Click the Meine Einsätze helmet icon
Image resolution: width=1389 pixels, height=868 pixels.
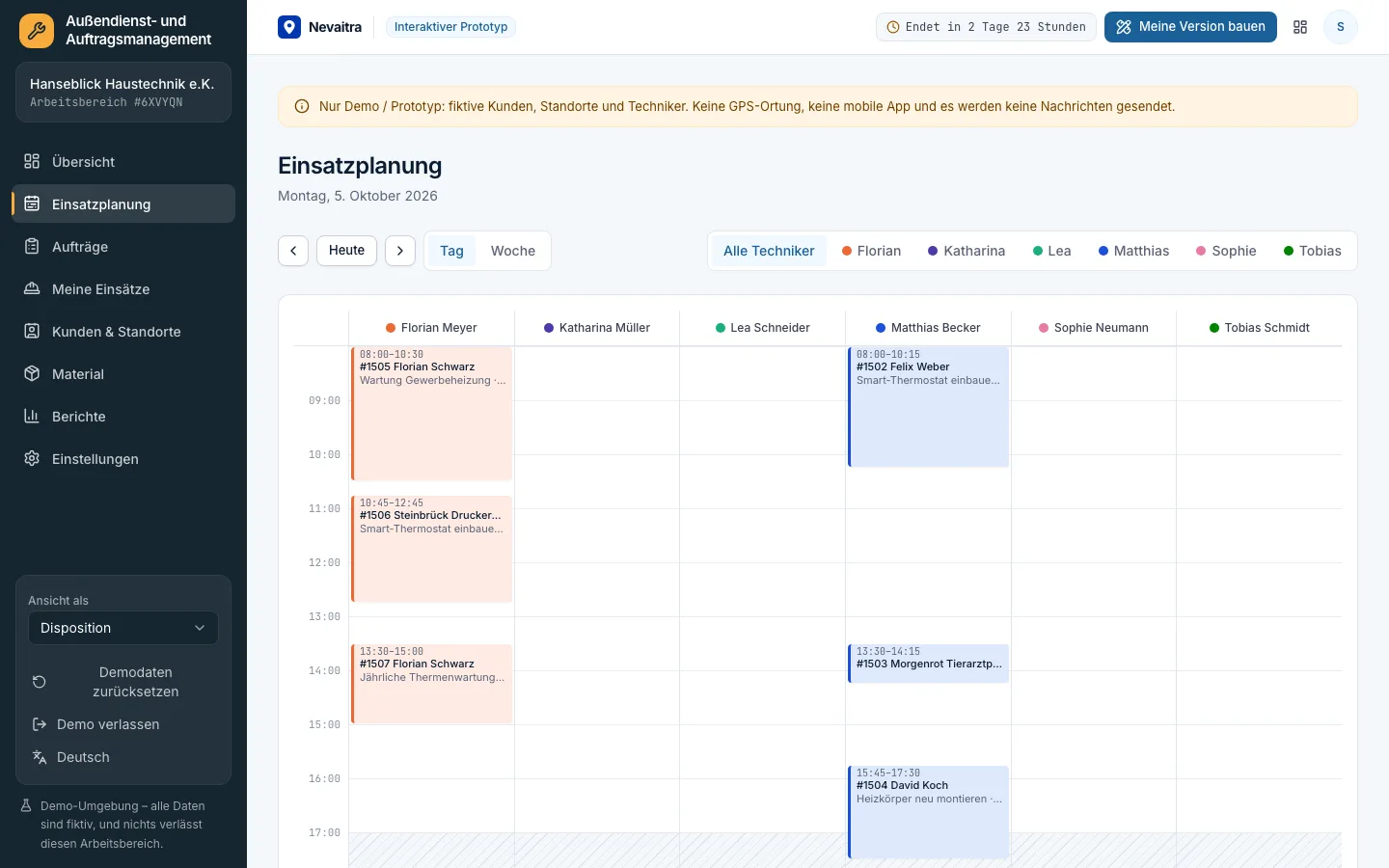(32, 288)
